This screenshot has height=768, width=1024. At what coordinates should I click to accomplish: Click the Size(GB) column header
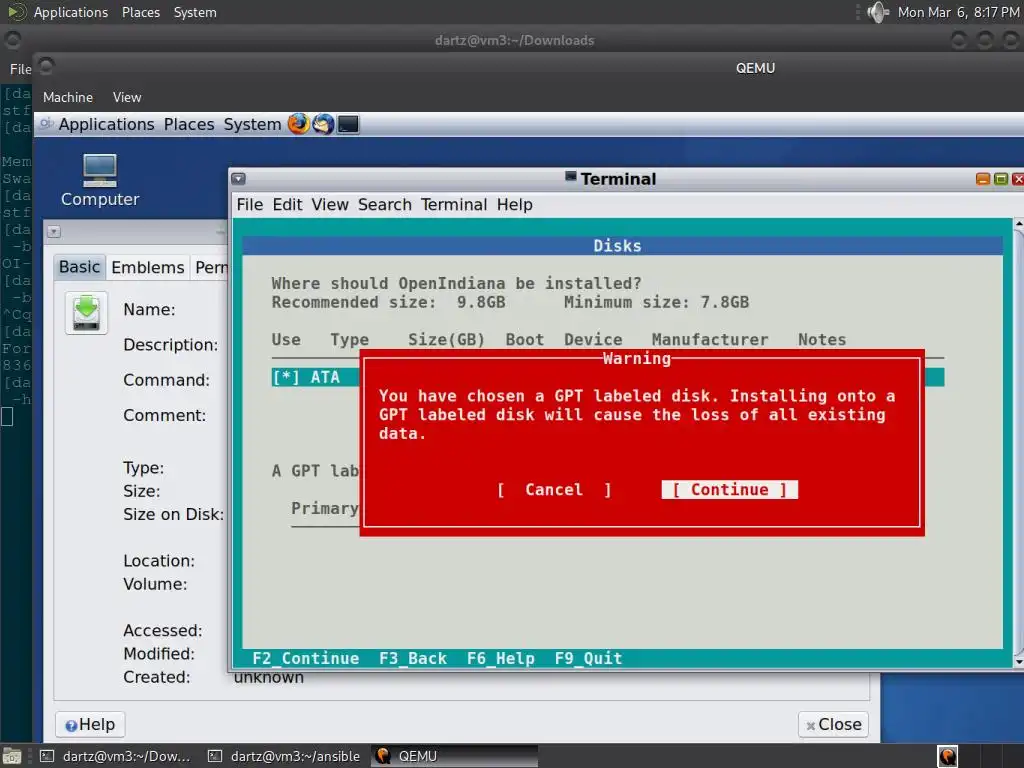pyautogui.click(x=447, y=340)
